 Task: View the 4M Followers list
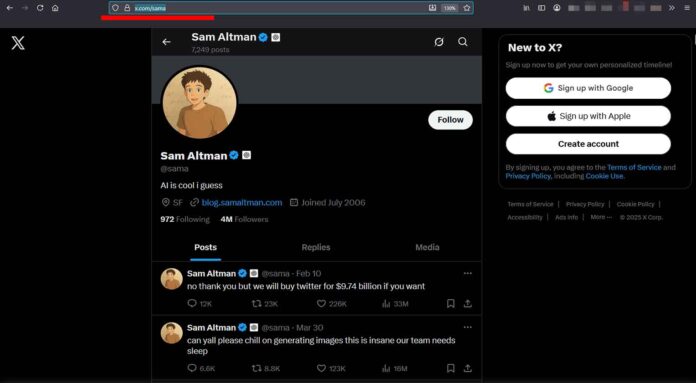point(244,219)
